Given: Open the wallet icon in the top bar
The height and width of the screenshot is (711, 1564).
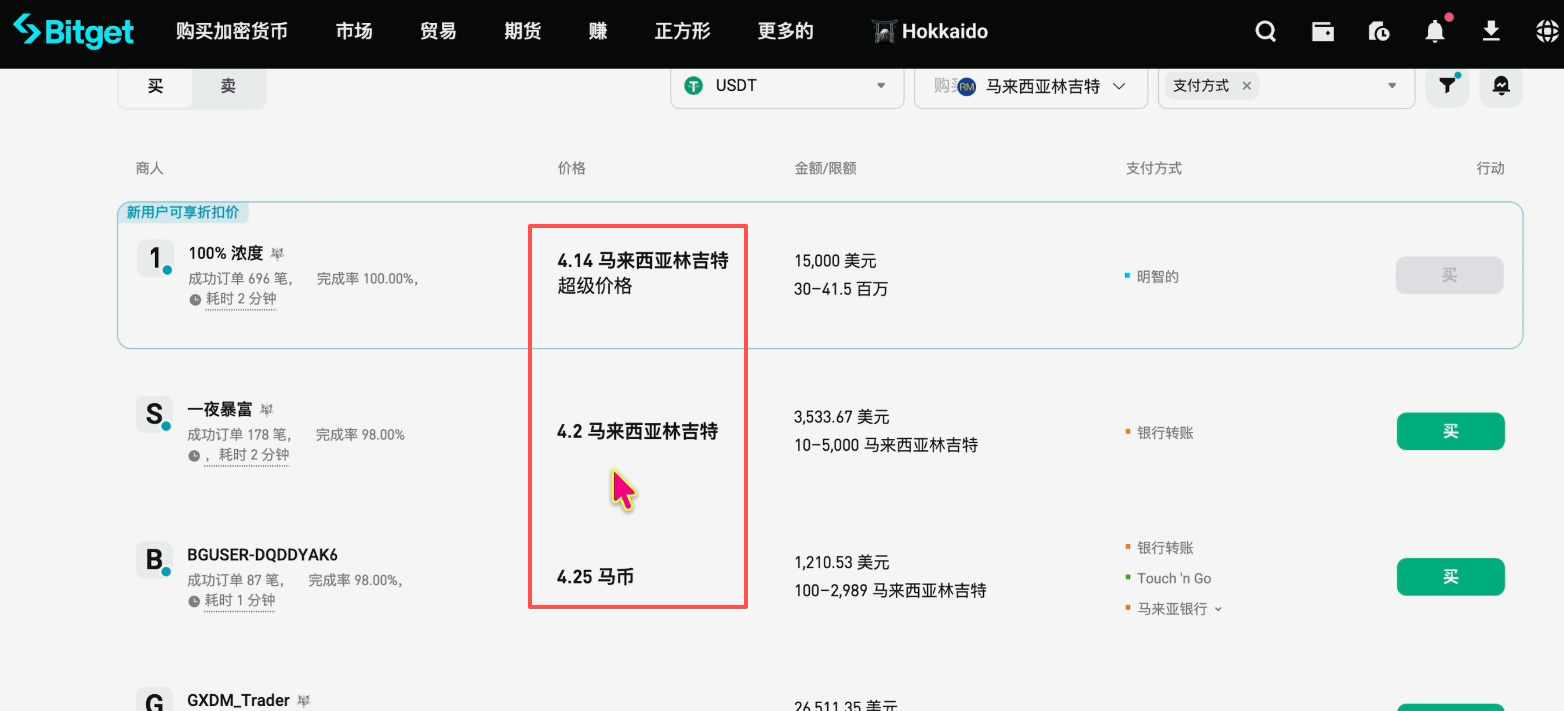Looking at the screenshot, I should click(x=1322, y=31).
